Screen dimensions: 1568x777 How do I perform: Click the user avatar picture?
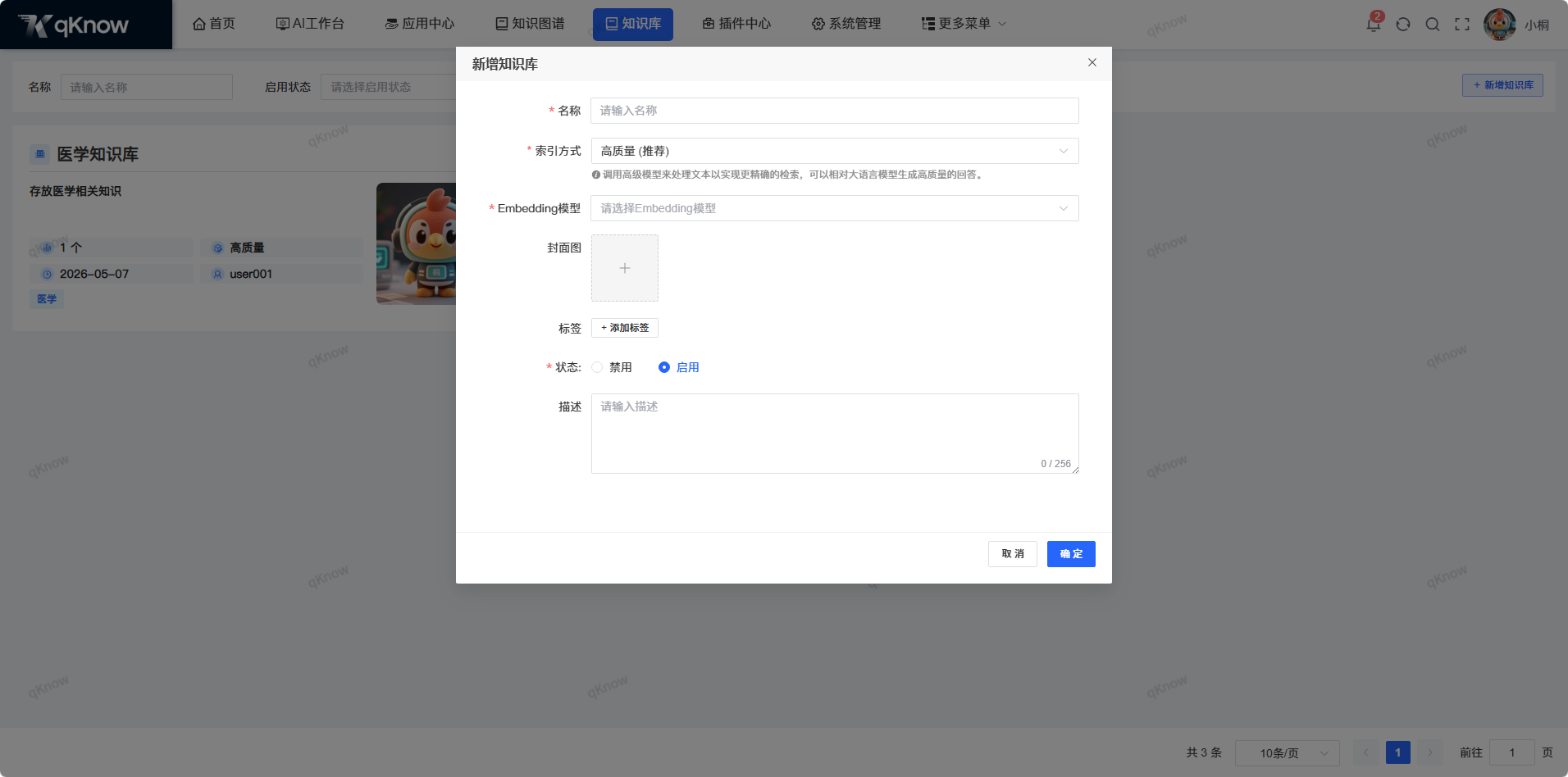point(1500,25)
